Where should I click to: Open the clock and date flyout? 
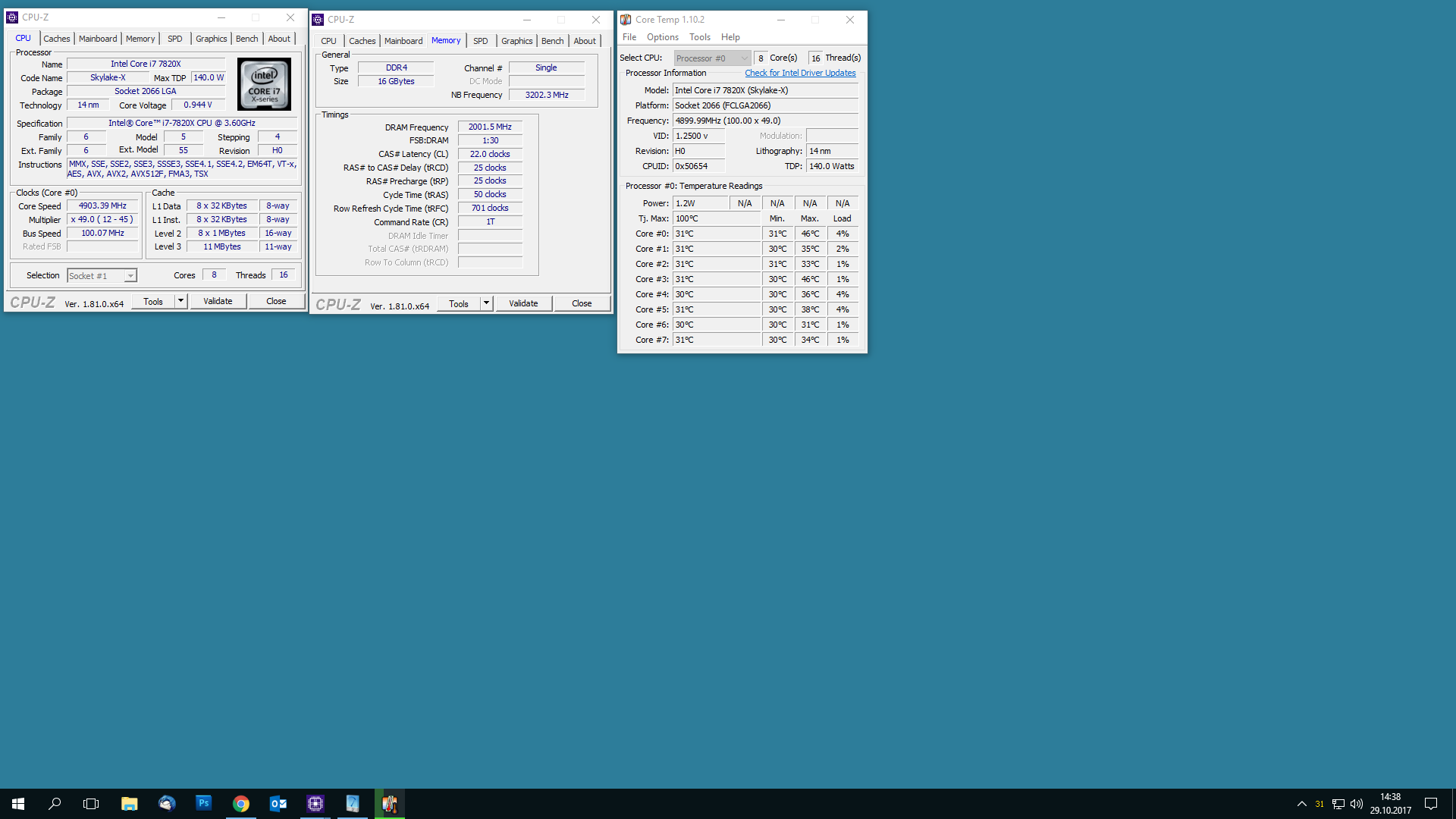coord(1391,804)
